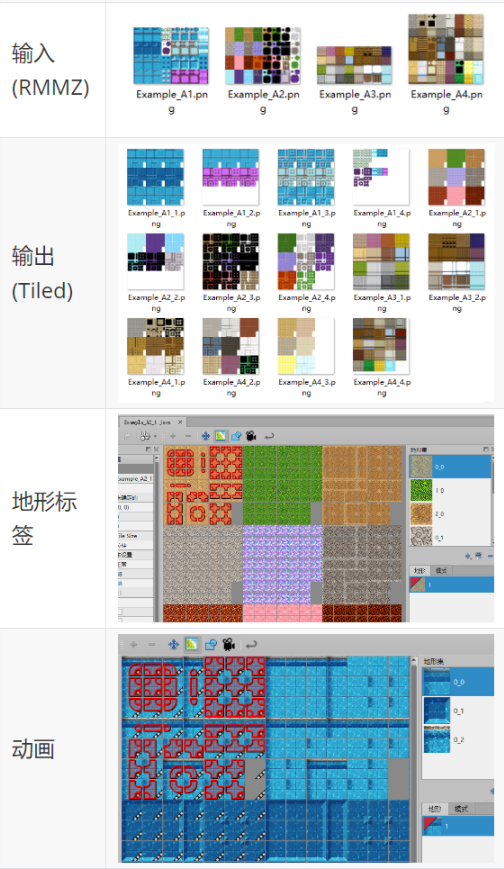The image size is (504, 869).
Task: Select the Example_A2_1.png output file
Action: (x=456, y=177)
